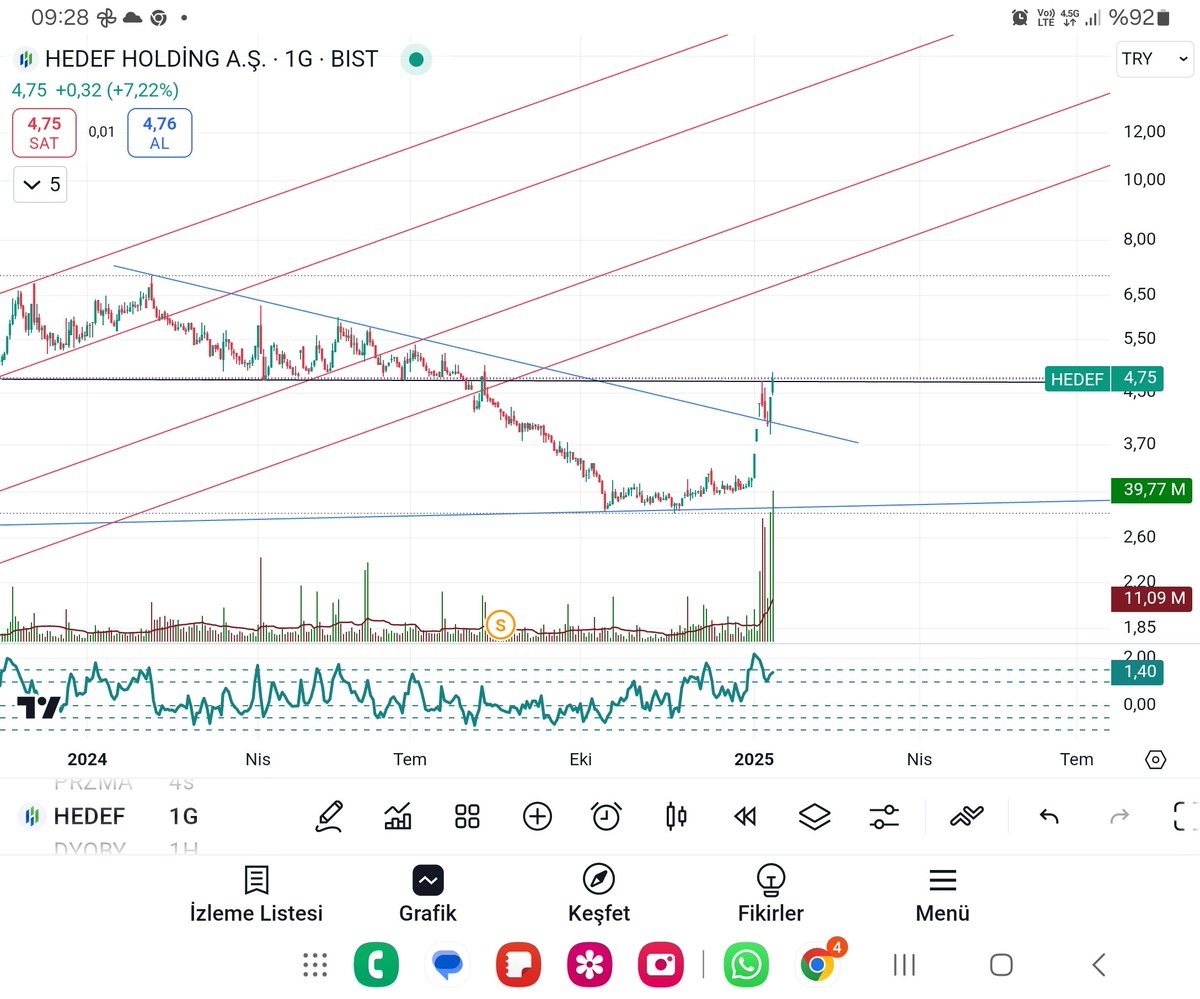Image resolution: width=1200 pixels, height=999 pixels.
Task: Open the candlestick chart type icon
Action: pos(676,816)
